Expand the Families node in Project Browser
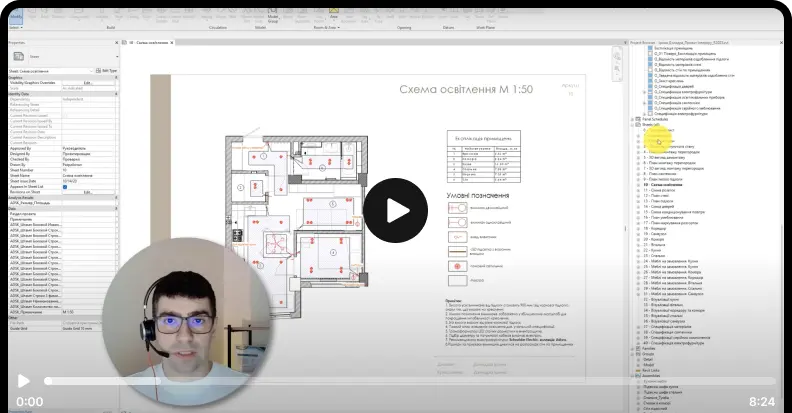 click(632, 348)
